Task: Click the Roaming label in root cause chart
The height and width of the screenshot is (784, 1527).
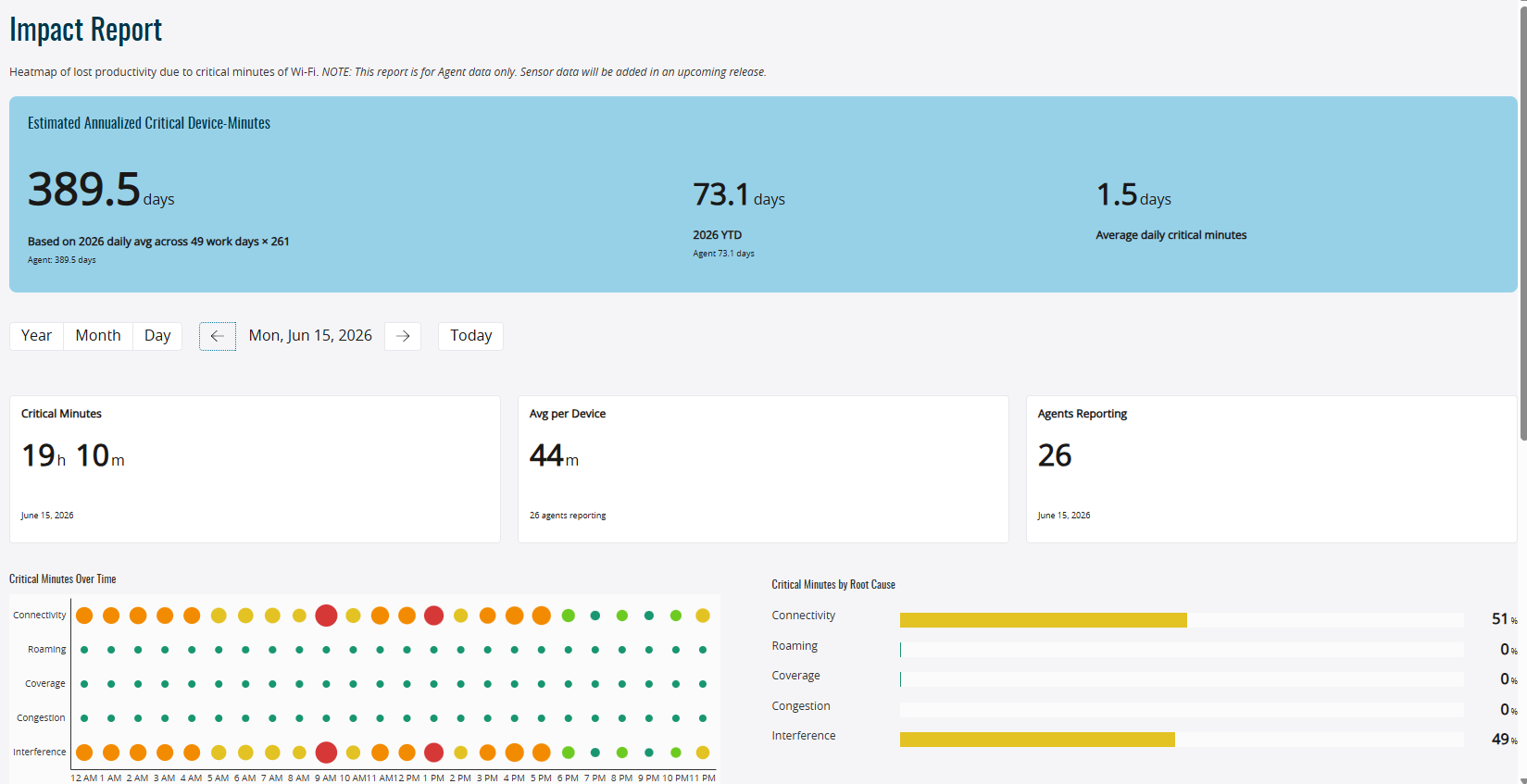Action: click(795, 646)
